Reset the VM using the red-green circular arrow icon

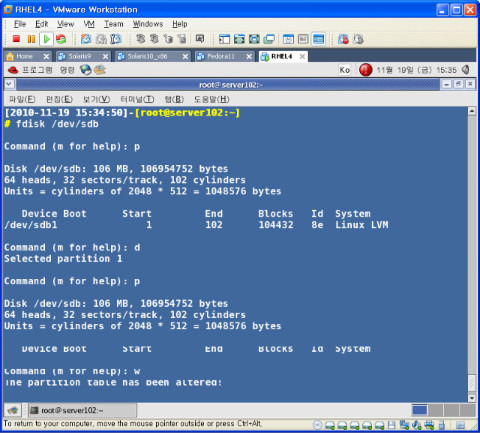click(61, 39)
